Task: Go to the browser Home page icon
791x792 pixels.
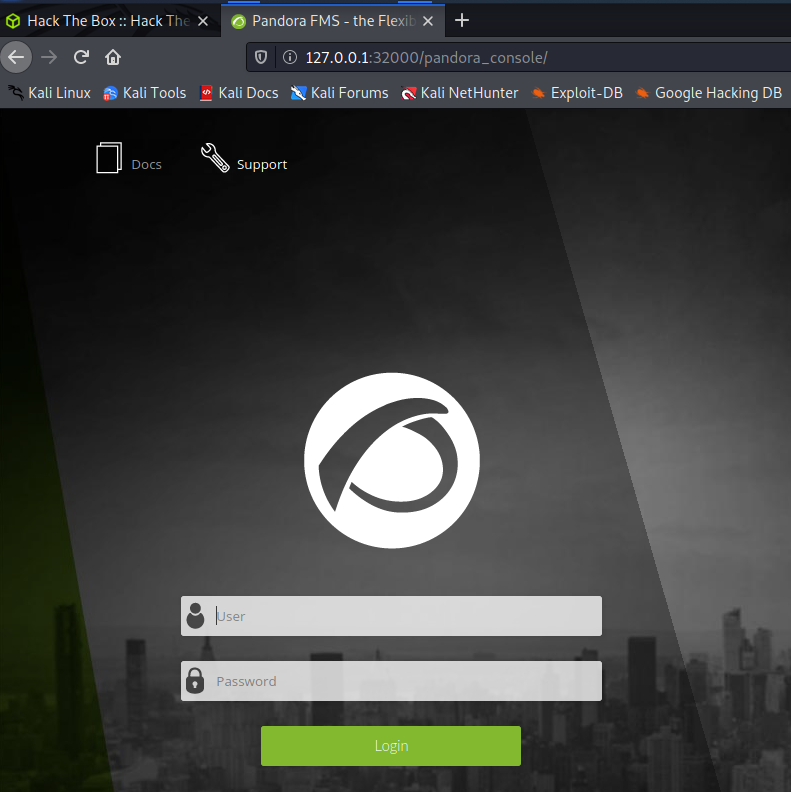Action: tap(113, 57)
